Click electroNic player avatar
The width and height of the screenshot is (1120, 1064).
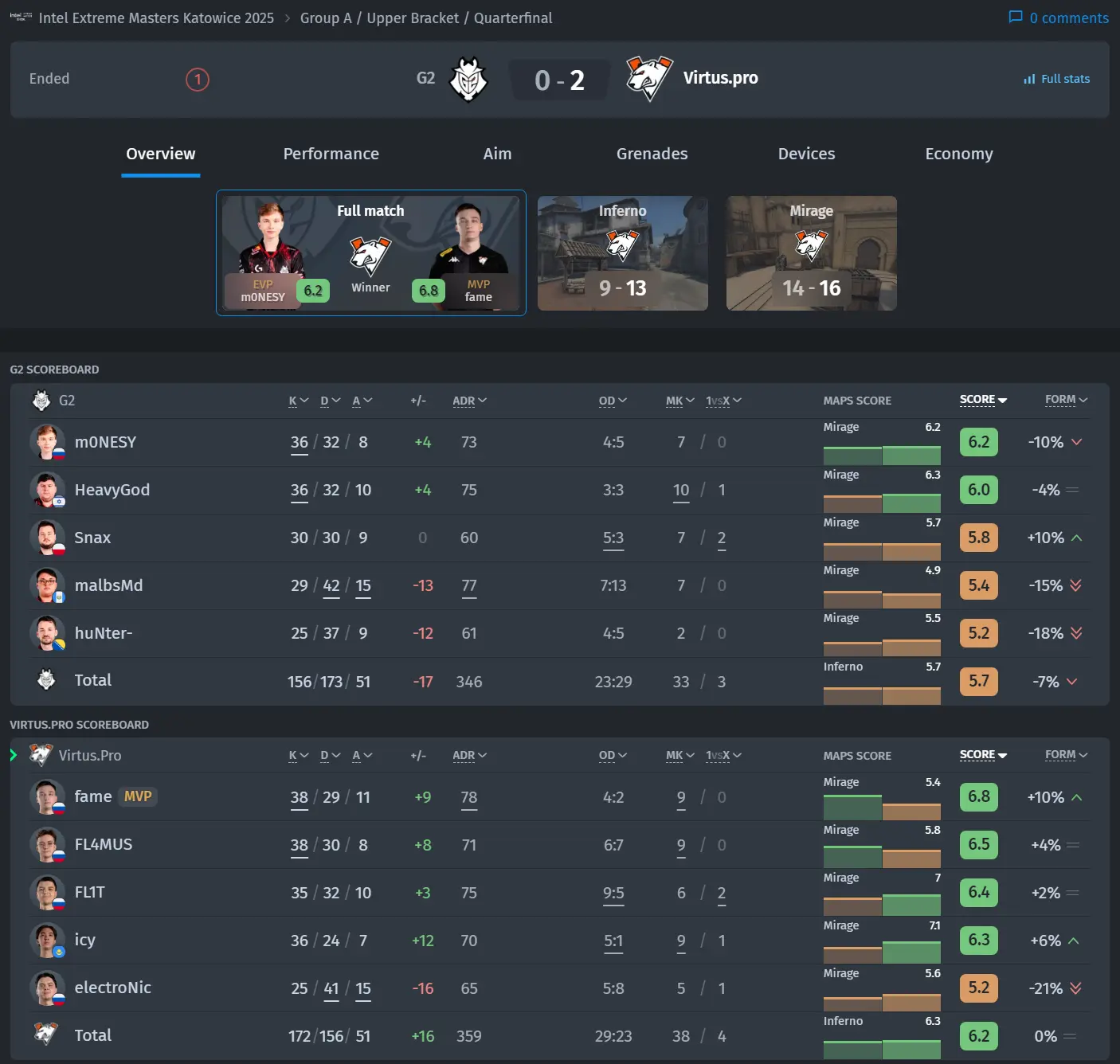[47, 988]
